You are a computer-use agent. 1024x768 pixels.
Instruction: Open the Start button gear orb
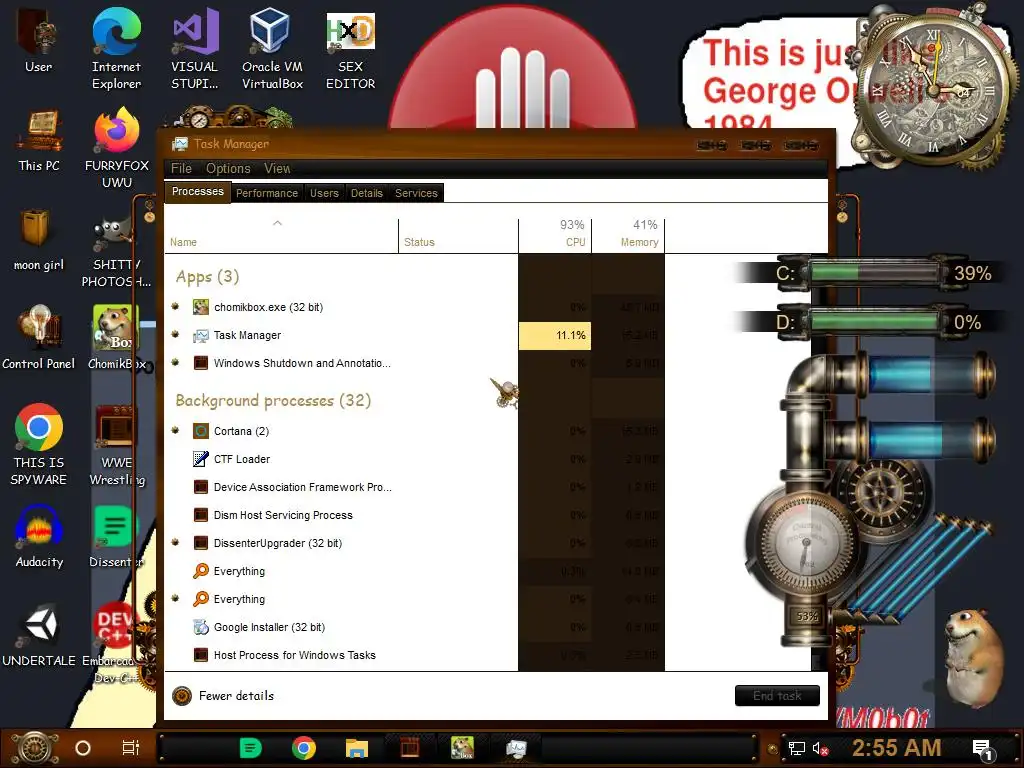coord(35,748)
